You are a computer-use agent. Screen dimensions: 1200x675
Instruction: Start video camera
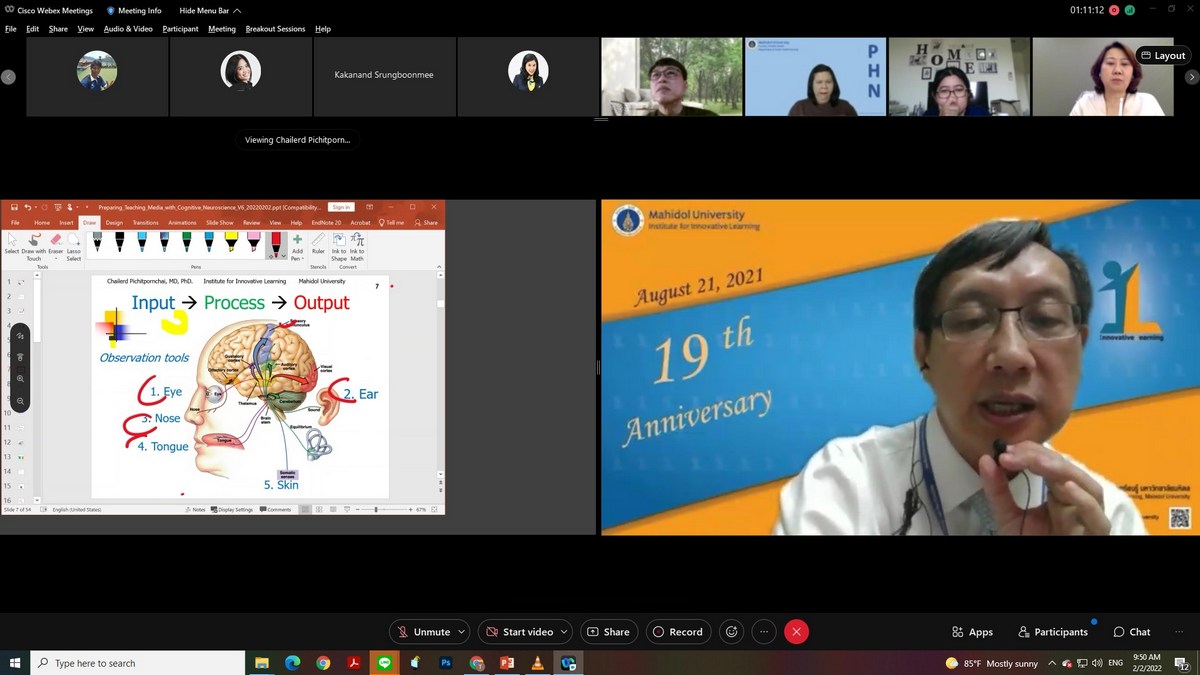click(x=519, y=632)
